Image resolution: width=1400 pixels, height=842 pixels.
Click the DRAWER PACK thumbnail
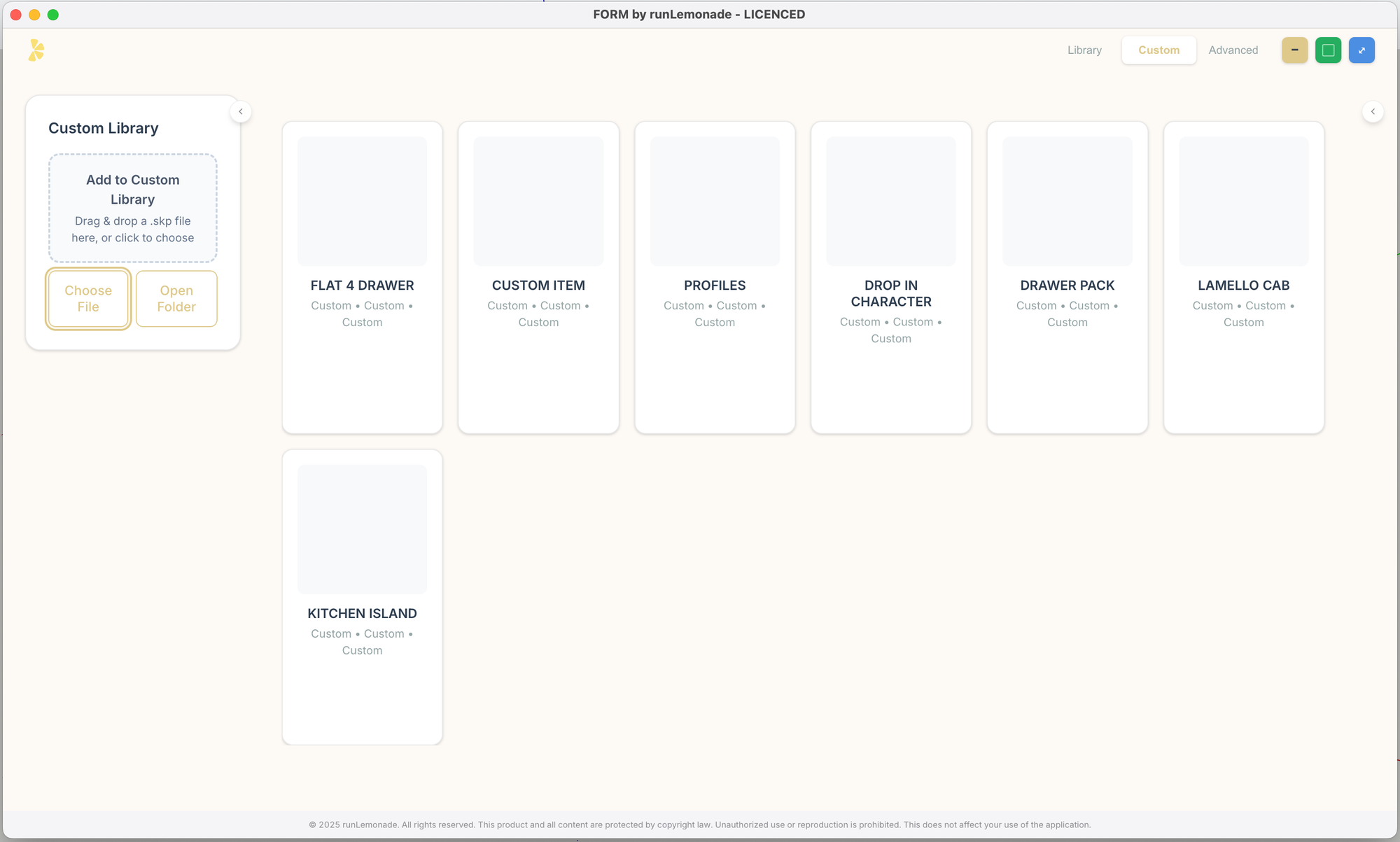click(1067, 201)
